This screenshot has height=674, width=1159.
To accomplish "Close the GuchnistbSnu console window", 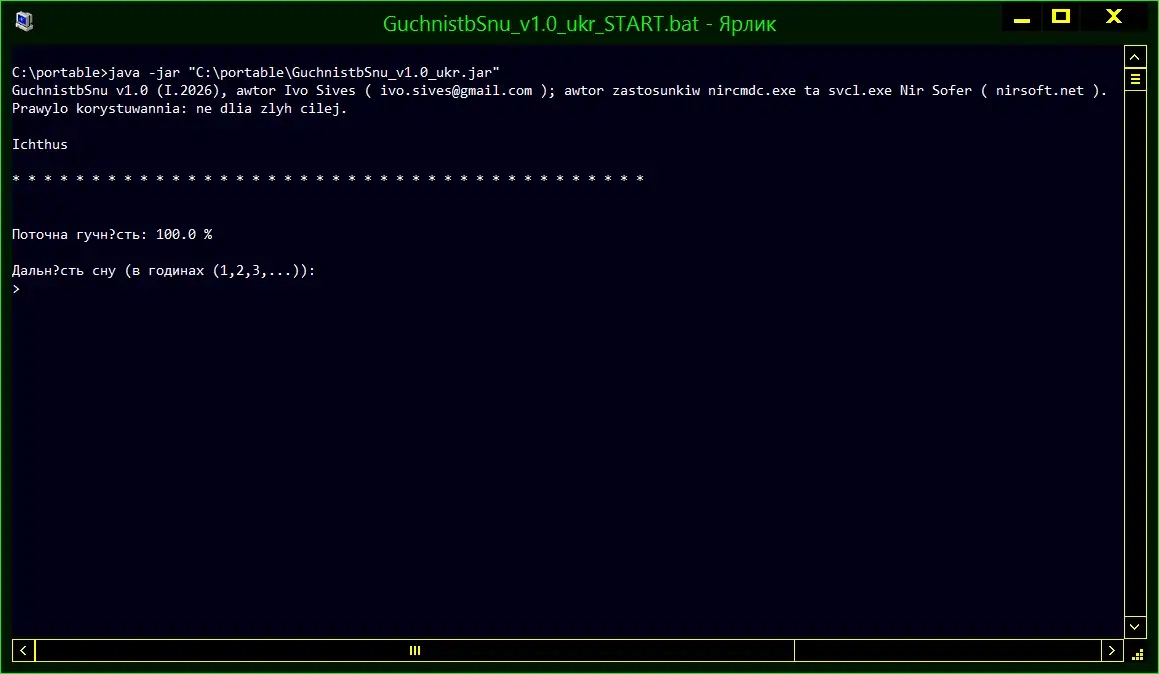I will point(1113,17).
